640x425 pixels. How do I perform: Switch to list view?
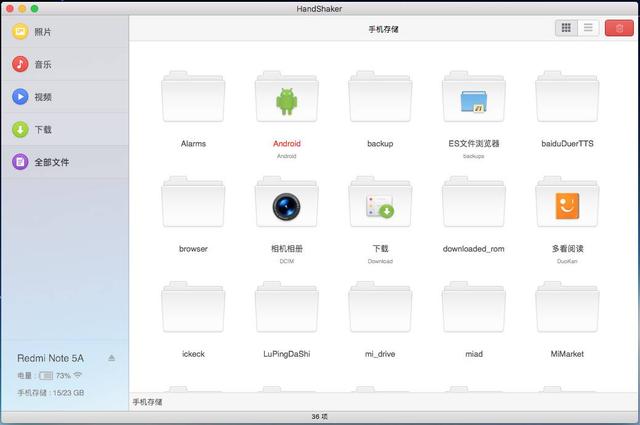(588, 28)
